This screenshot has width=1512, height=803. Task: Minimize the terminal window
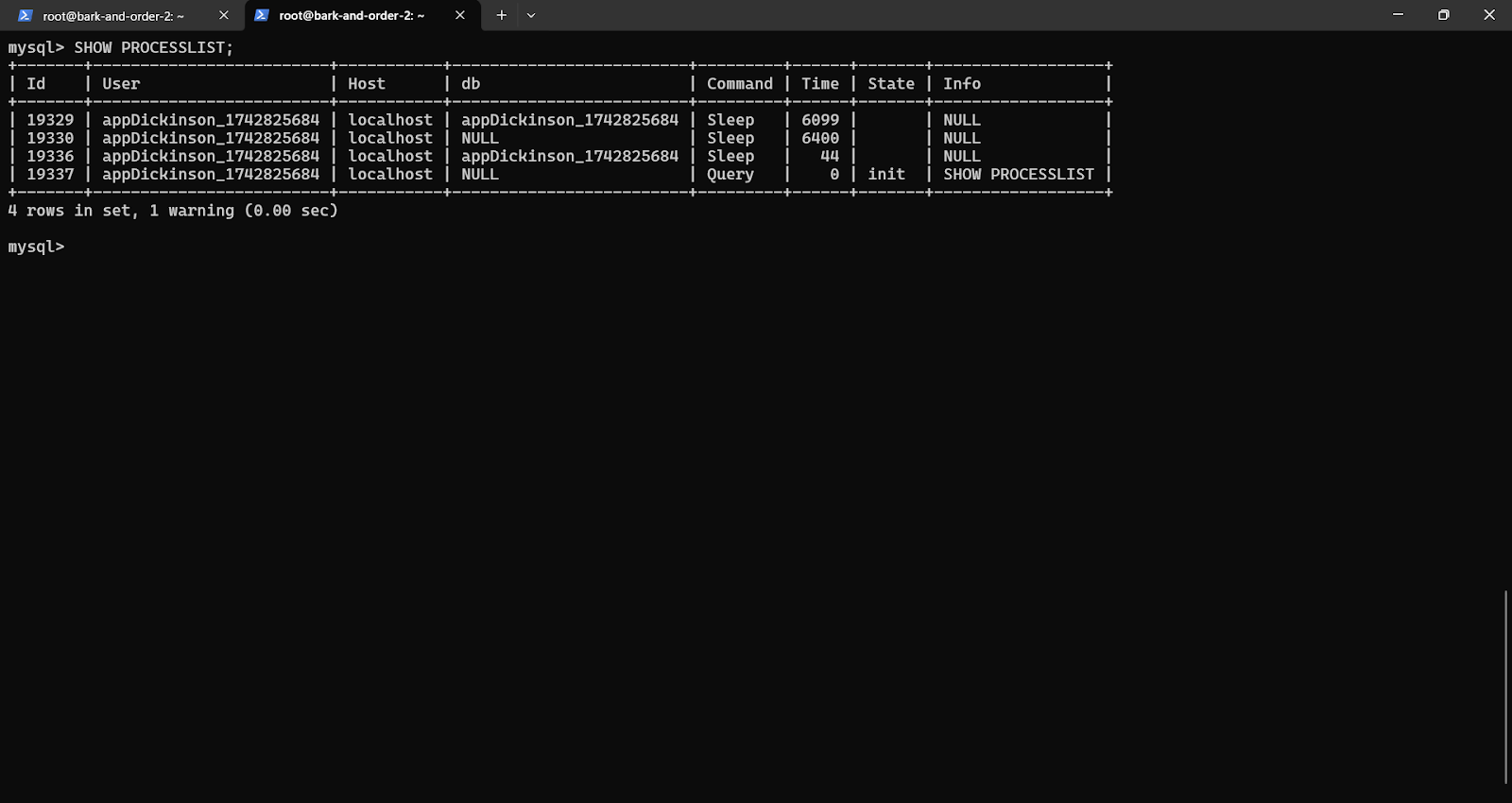tap(1398, 15)
